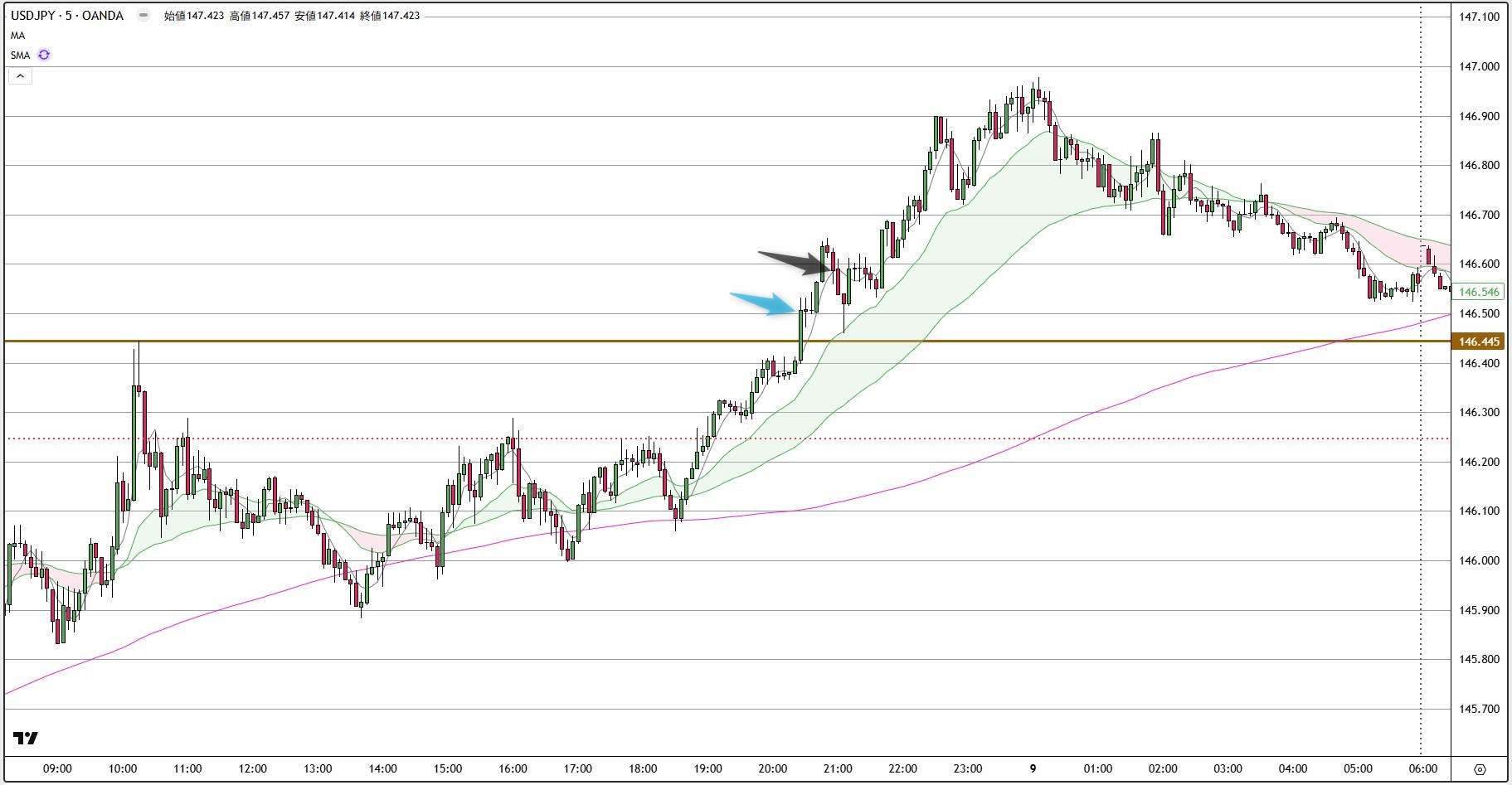Viewport: 1512px width, 785px height.
Task: Select the SMA indicator legend label
Action: click(x=21, y=56)
